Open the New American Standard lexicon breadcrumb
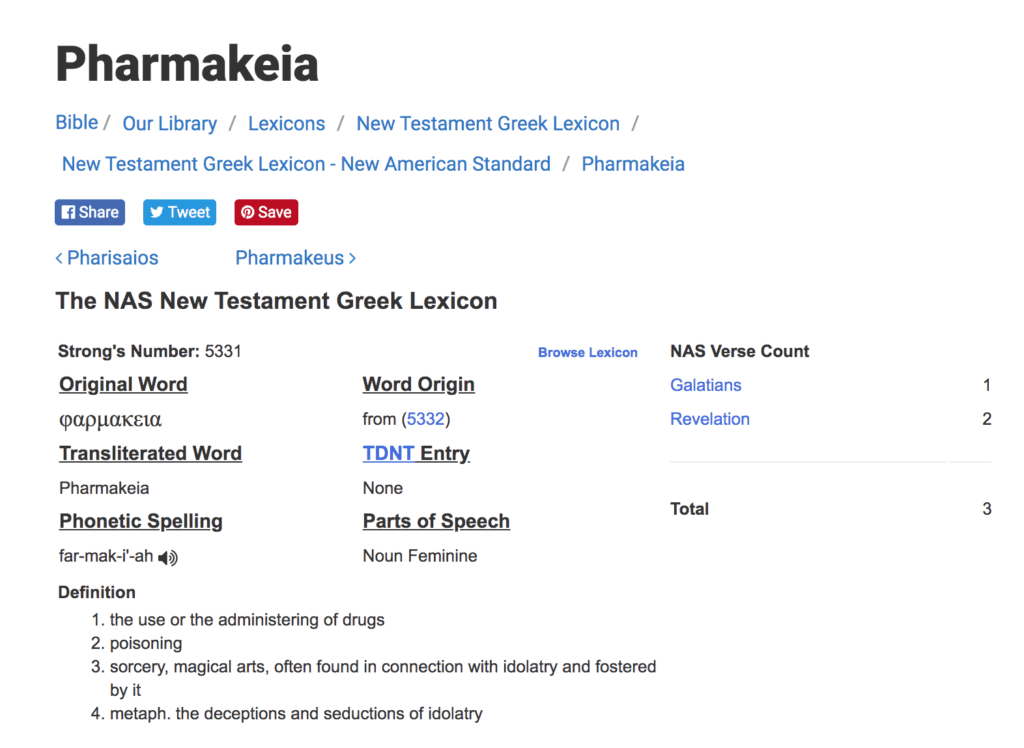Screen dimensions: 1024x748 306,164
